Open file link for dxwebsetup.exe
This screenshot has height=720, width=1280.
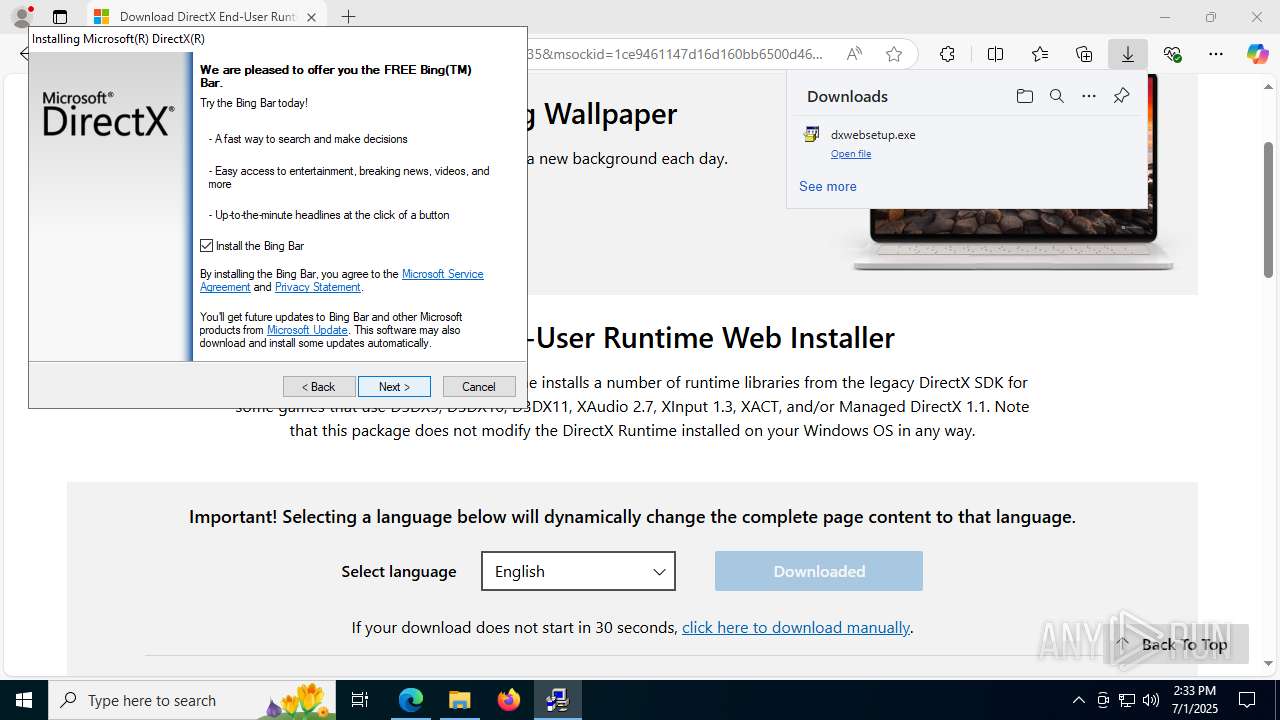tap(851, 154)
